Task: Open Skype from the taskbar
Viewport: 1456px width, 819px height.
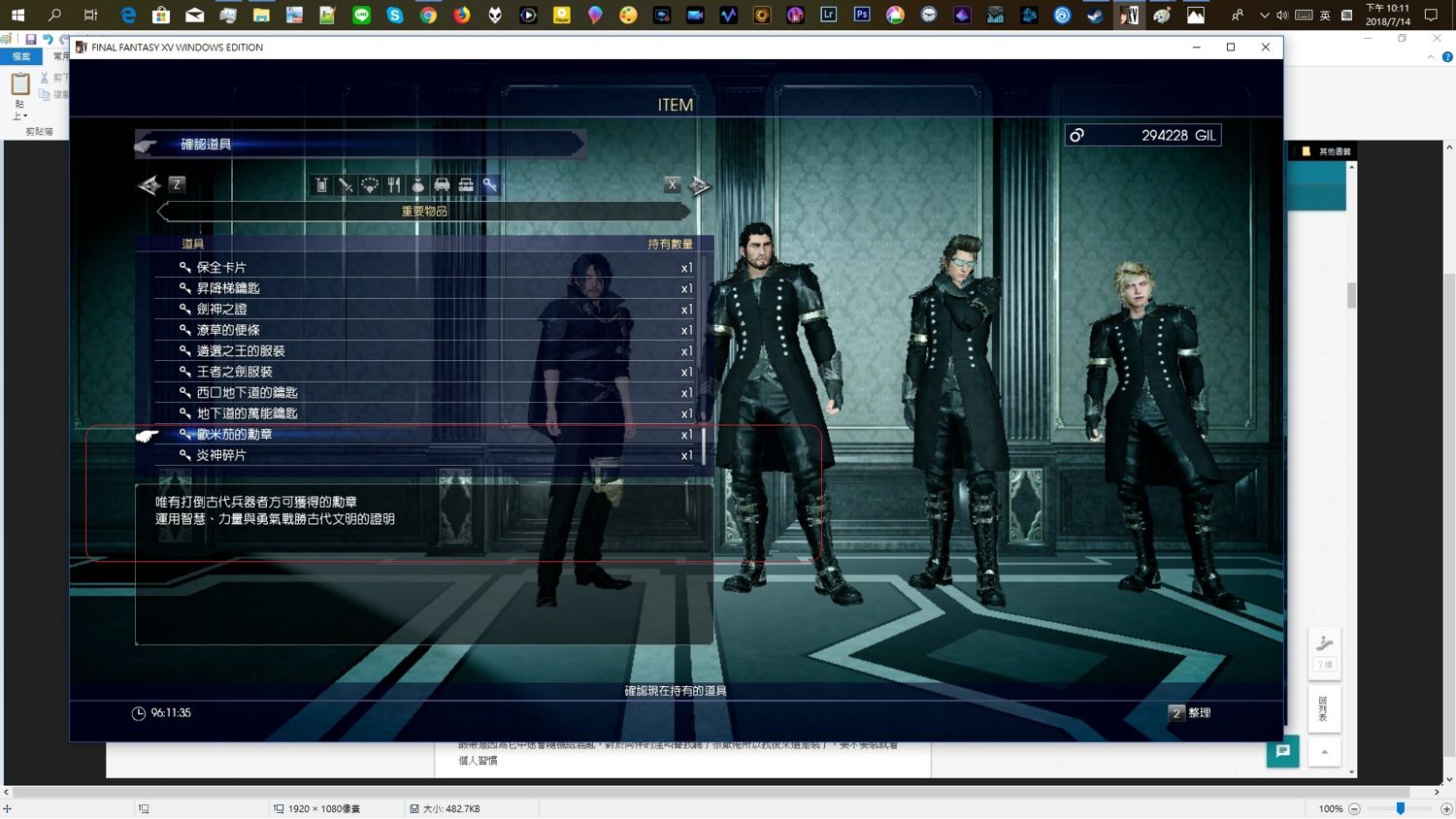Action: 394,15
